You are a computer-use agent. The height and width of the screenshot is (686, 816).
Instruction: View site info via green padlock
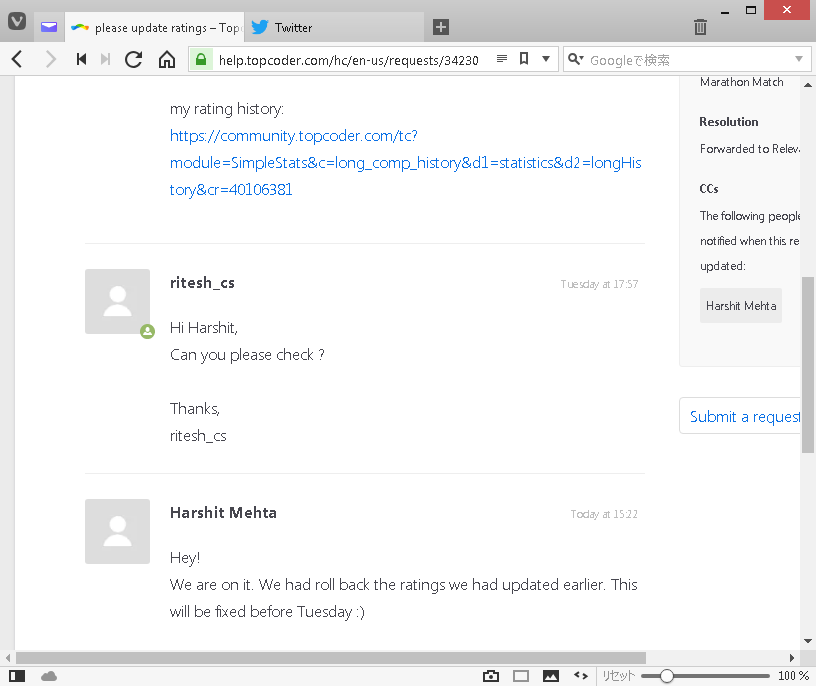pyautogui.click(x=201, y=59)
